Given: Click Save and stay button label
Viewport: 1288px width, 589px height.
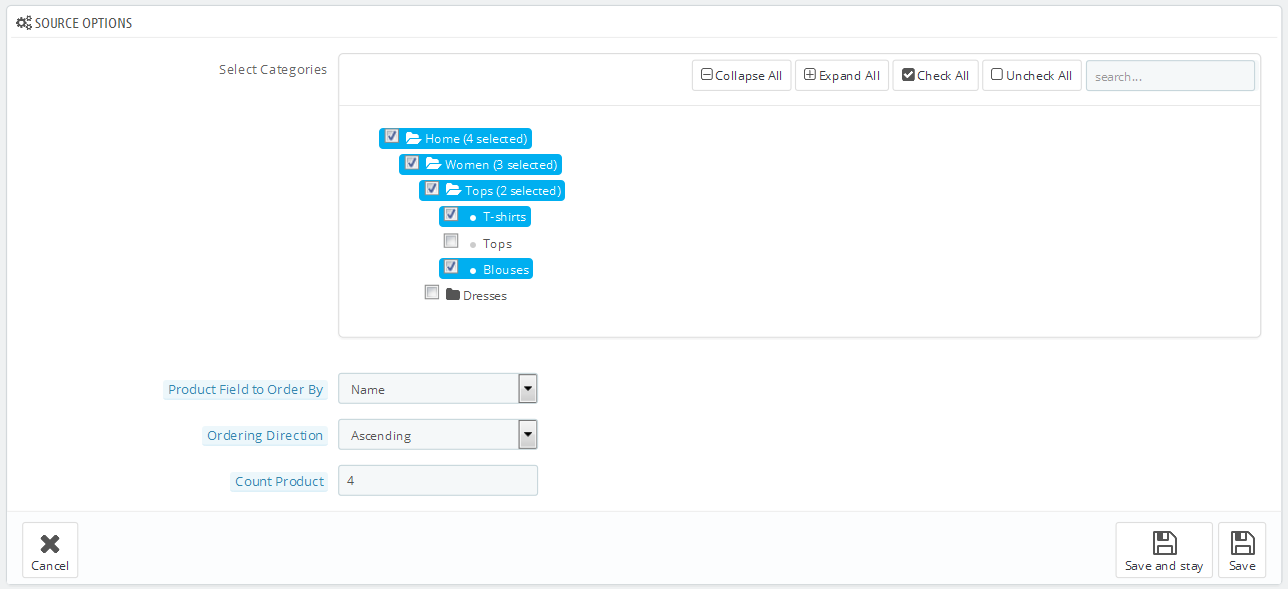Looking at the screenshot, I should pos(1164,566).
